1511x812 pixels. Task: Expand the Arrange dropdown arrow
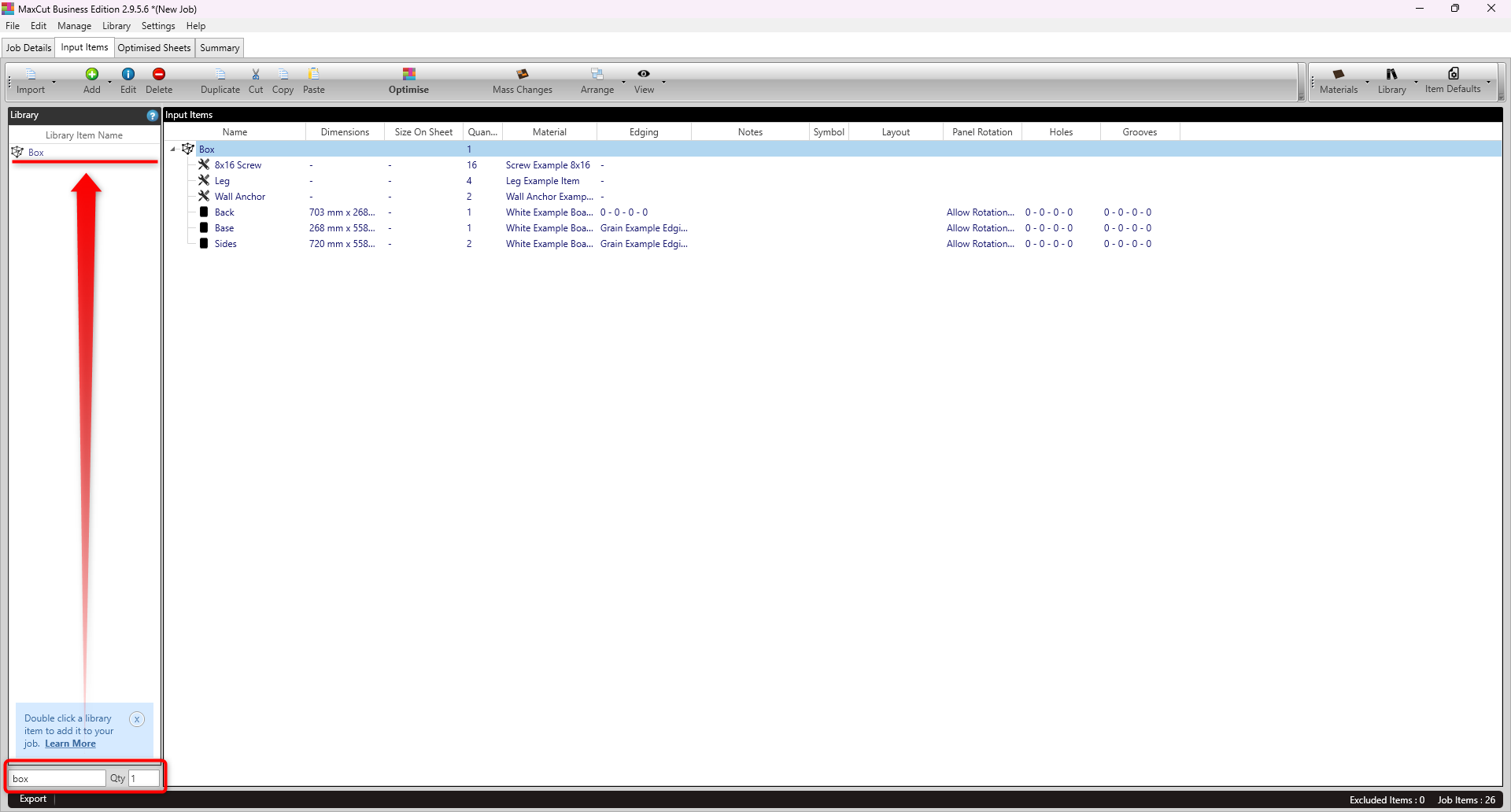[623, 82]
